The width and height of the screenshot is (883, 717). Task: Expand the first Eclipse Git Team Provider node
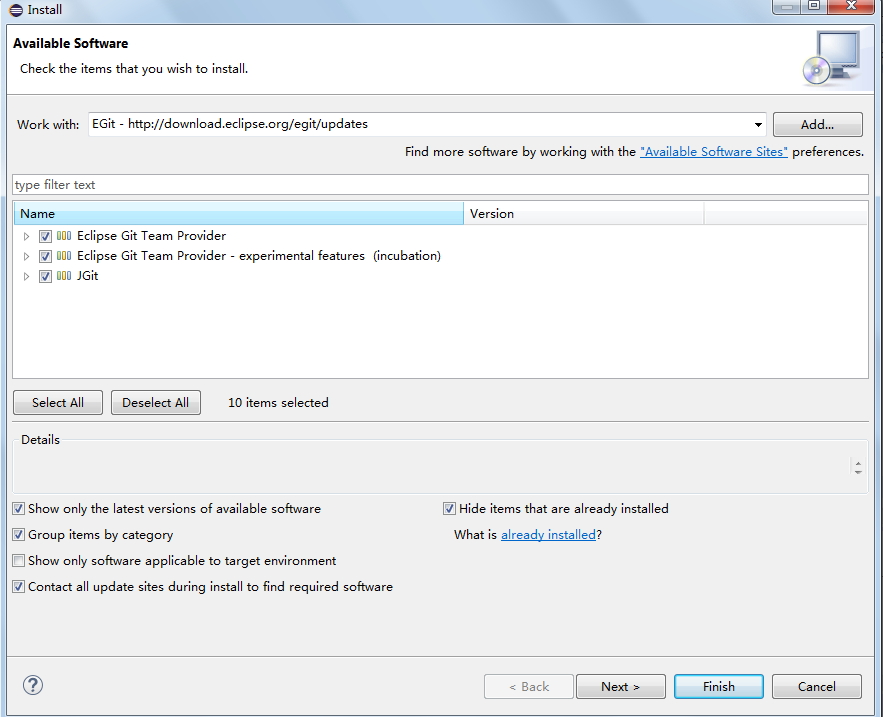[26, 236]
